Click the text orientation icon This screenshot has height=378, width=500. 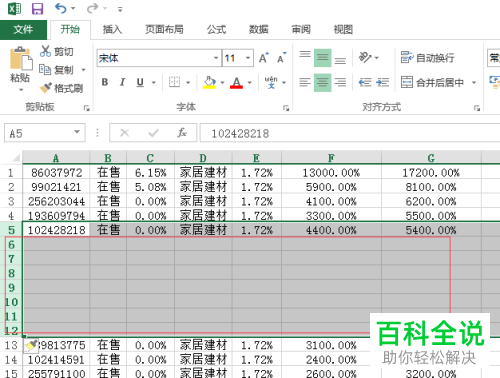pyautogui.click(x=365, y=58)
